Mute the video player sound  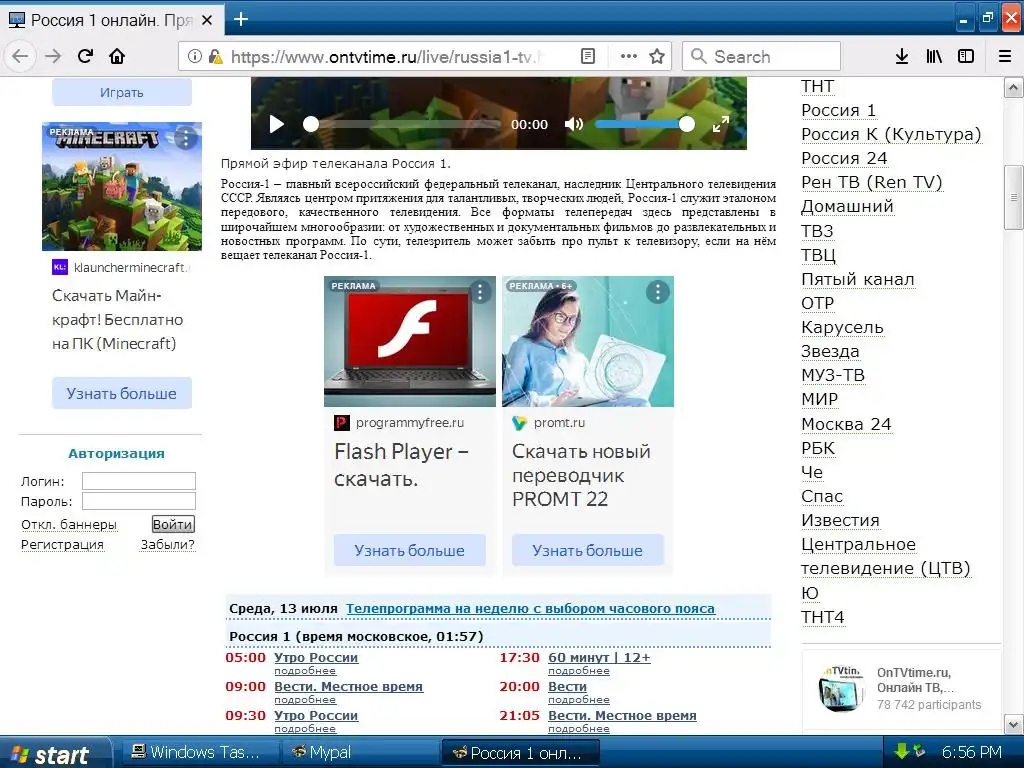tap(573, 124)
